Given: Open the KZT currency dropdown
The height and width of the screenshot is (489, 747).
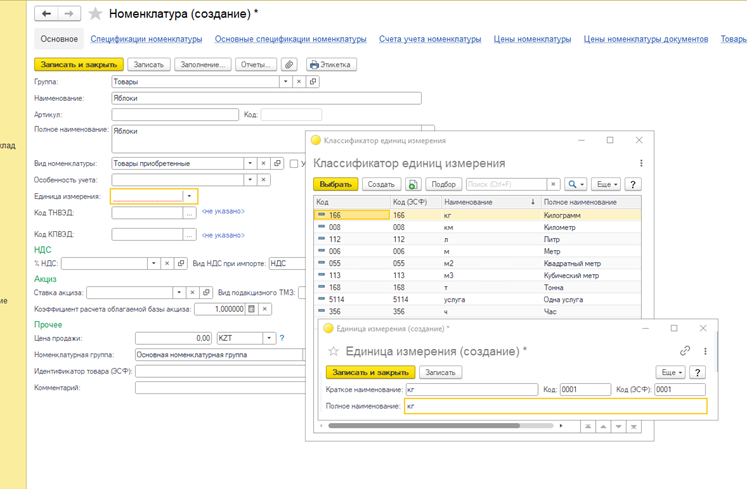Looking at the screenshot, I should click(270, 339).
